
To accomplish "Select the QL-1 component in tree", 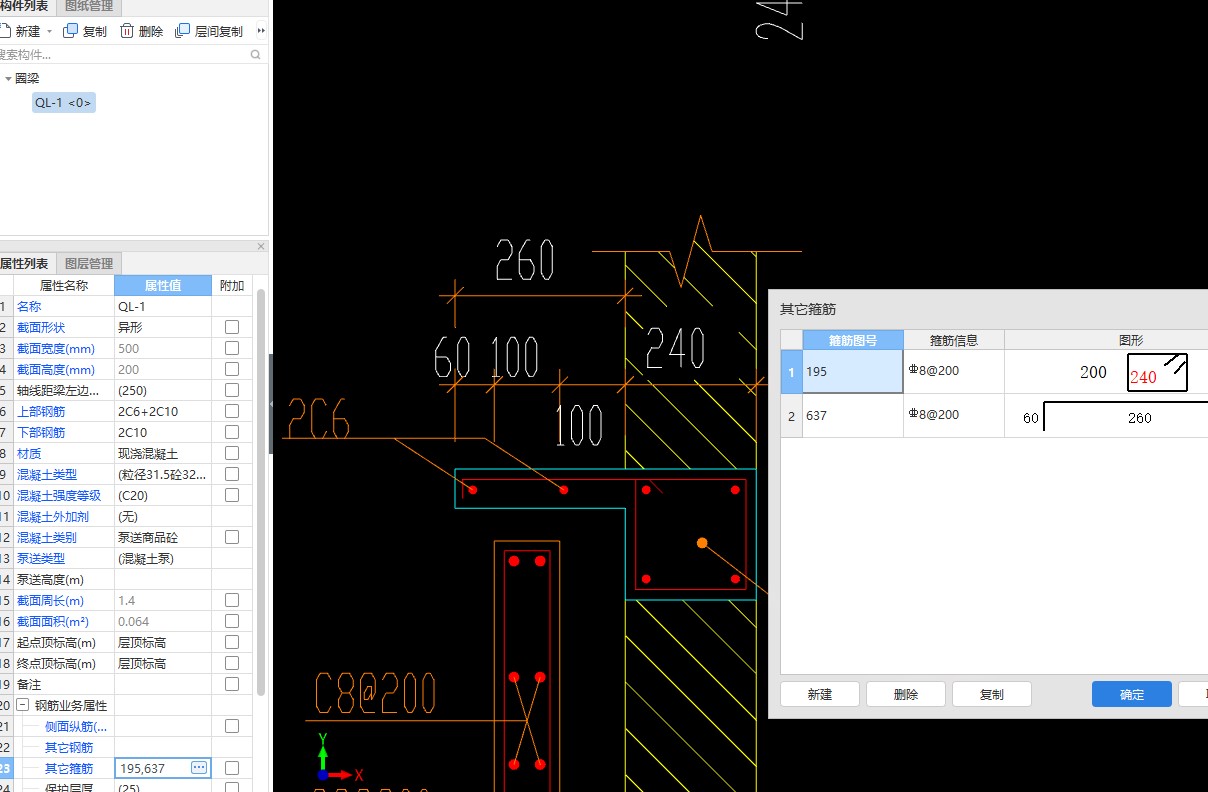I will tap(64, 103).
